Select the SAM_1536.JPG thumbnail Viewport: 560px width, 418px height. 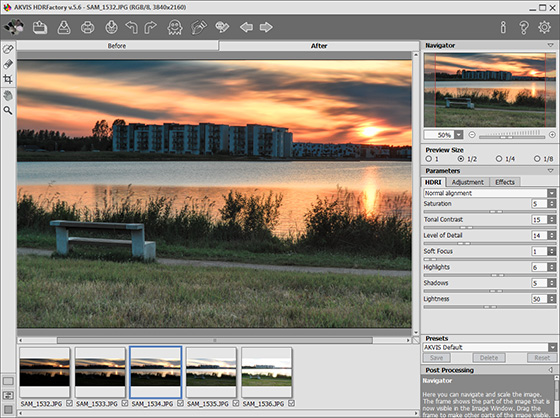pyautogui.click(x=267, y=372)
